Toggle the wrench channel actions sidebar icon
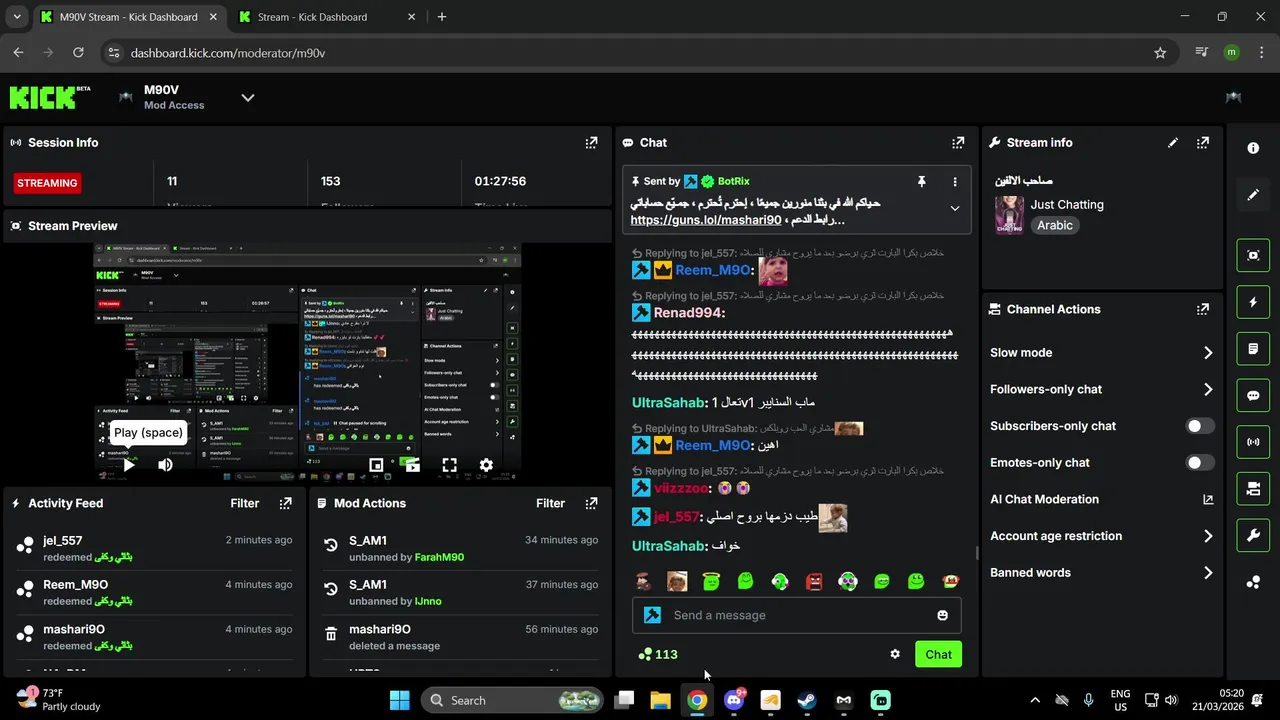Screen dimensions: 1280x720 1253,536
